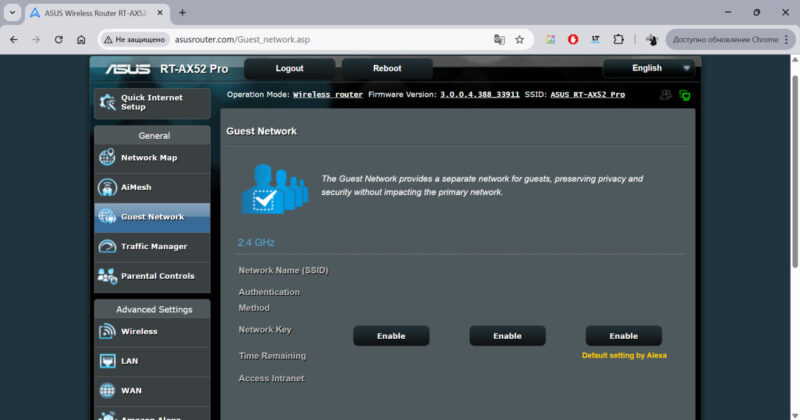Click the Traffic Manager gauge icon
This screenshot has width=800, height=420.
[x=107, y=246]
